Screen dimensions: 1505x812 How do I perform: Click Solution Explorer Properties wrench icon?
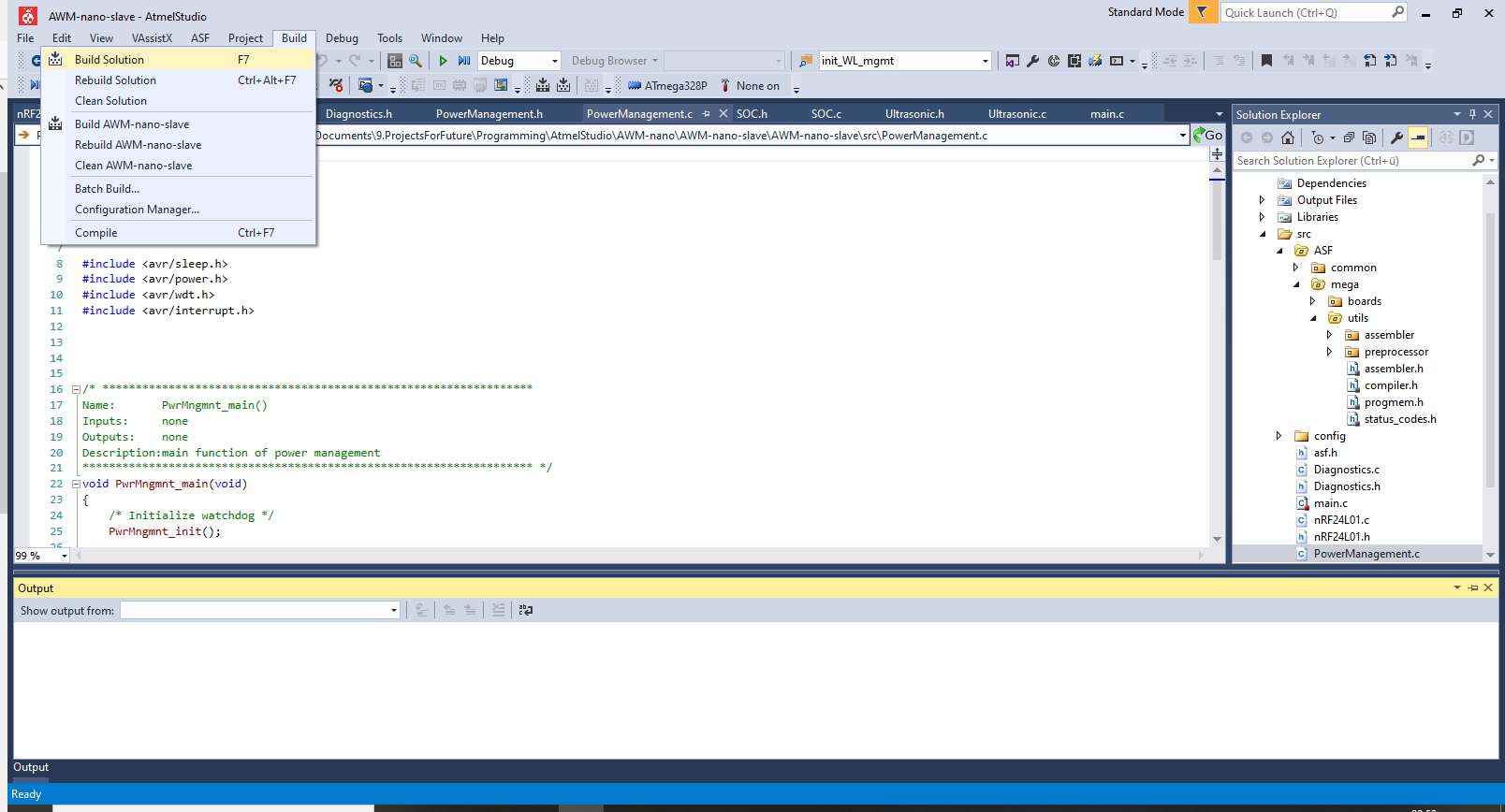(1397, 138)
